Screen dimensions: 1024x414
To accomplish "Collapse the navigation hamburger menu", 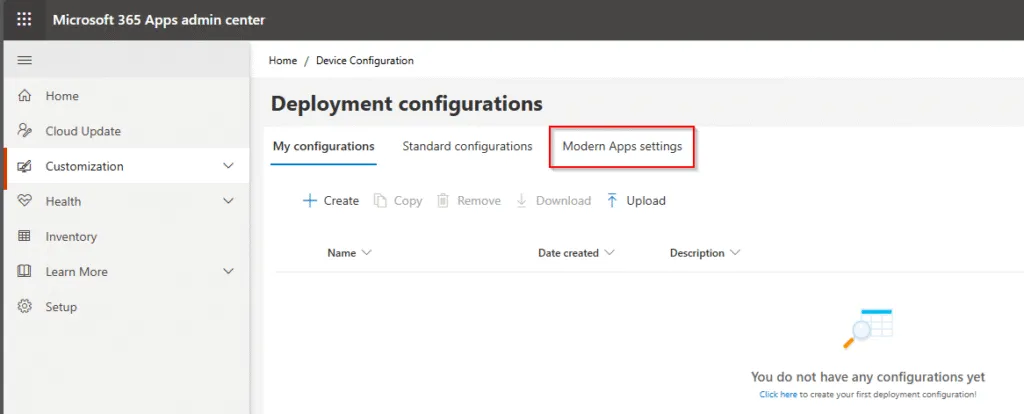I will 24,61.
